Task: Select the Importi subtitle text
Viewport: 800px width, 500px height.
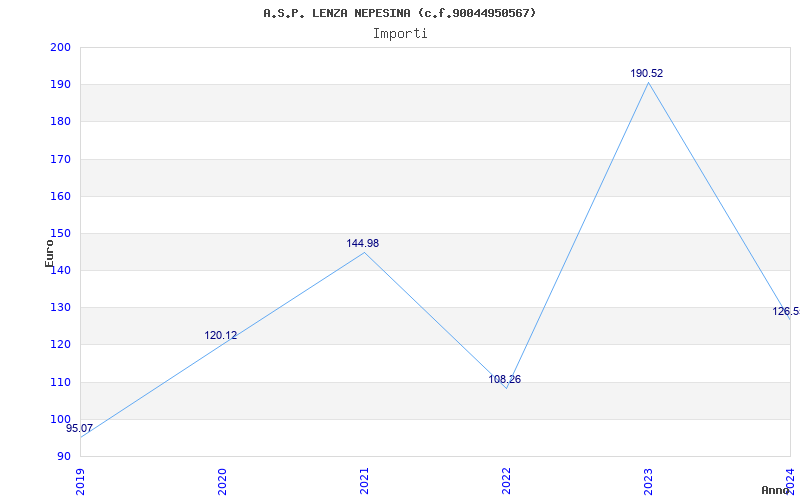Action: 400,34
